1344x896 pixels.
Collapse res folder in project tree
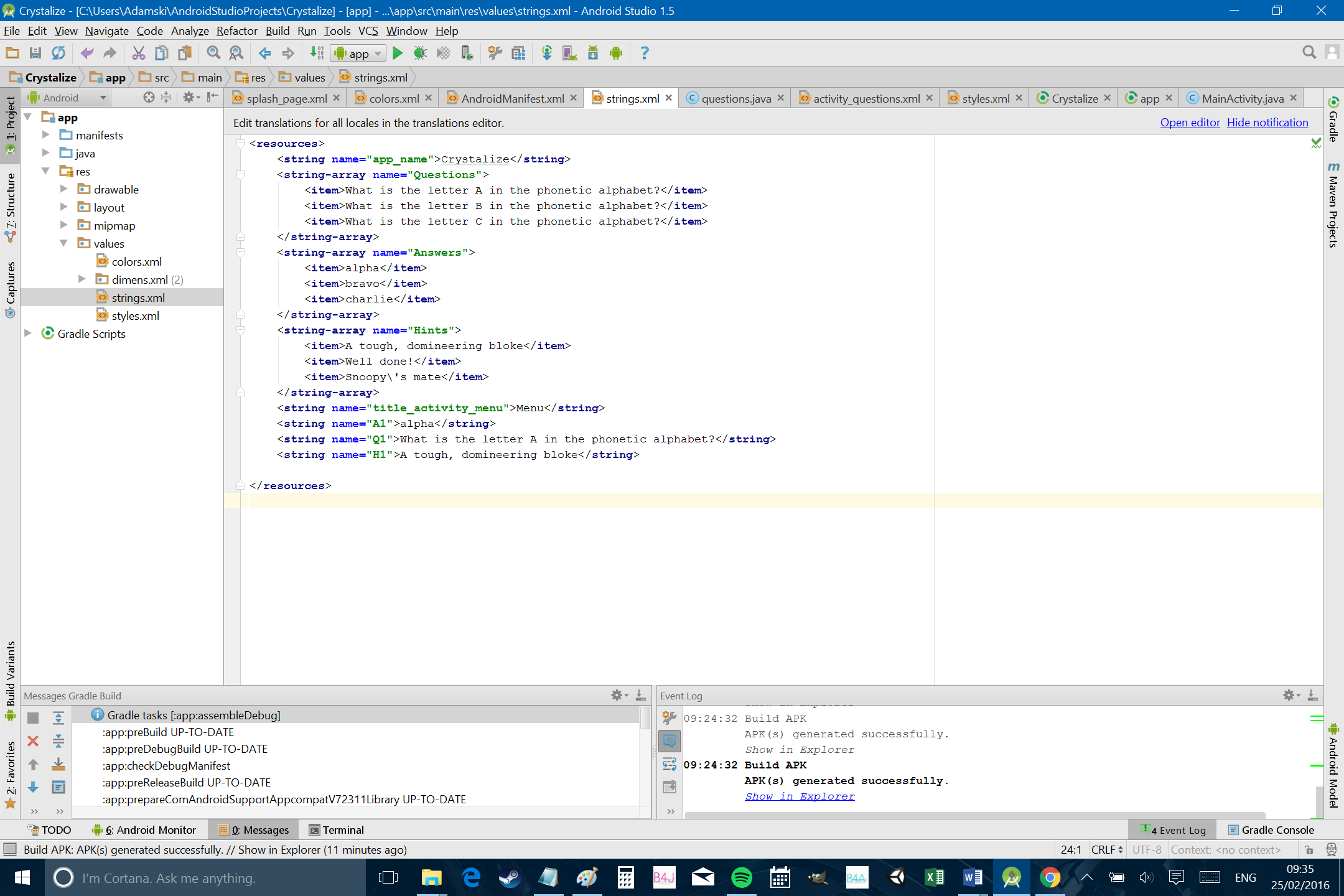45,171
